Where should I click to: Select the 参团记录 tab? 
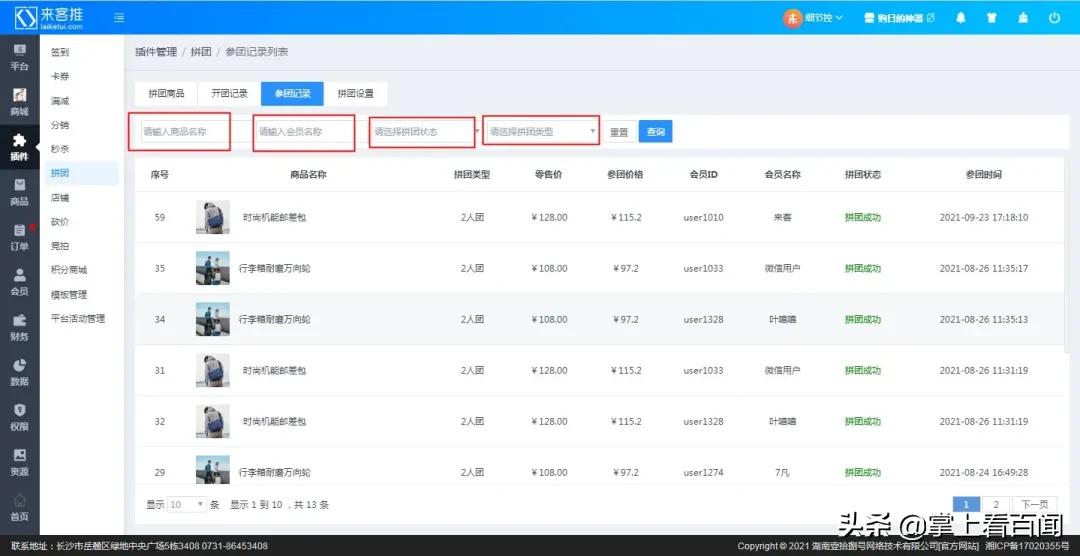292,94
